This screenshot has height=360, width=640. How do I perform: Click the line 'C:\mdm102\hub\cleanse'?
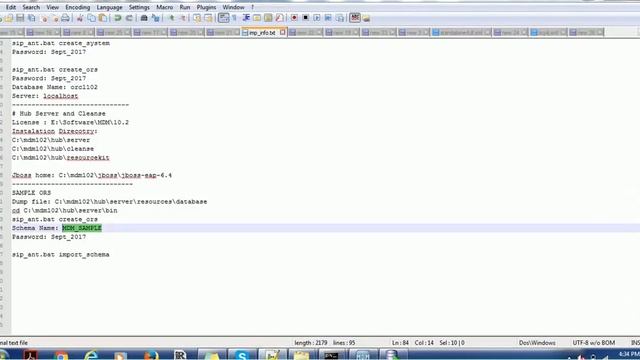click(53, 149)
